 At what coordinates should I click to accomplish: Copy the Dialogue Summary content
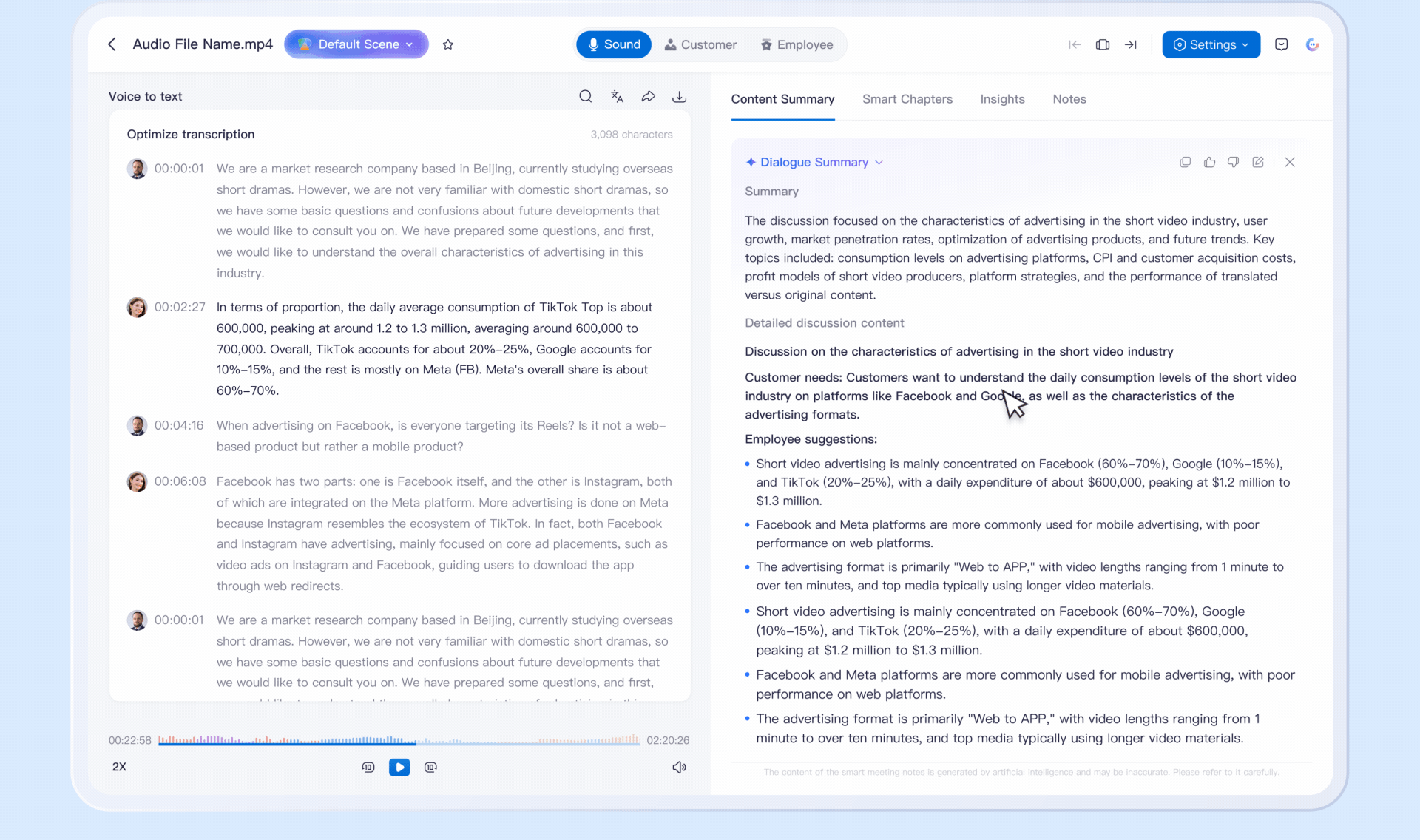pyautogui.click(x=1185, y=162)
